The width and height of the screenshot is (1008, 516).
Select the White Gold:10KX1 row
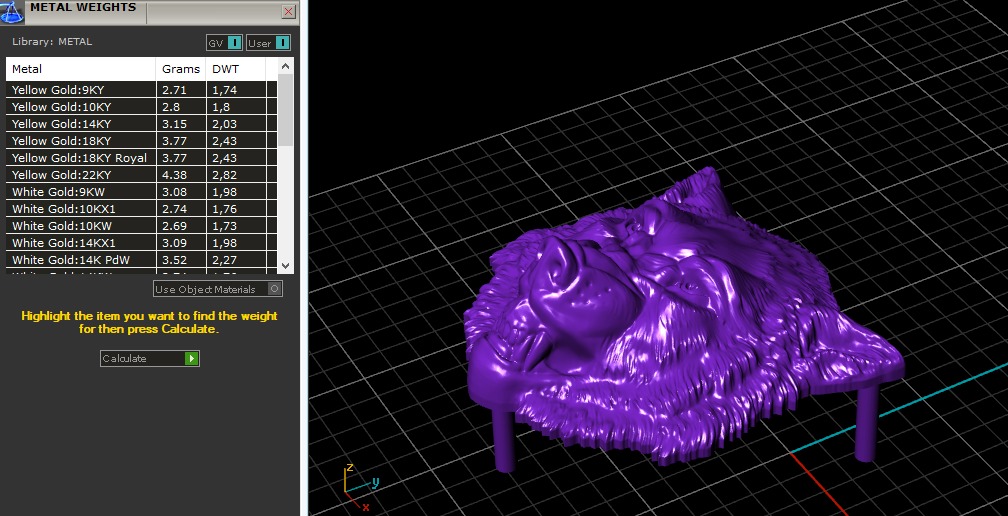pos(141,209)
